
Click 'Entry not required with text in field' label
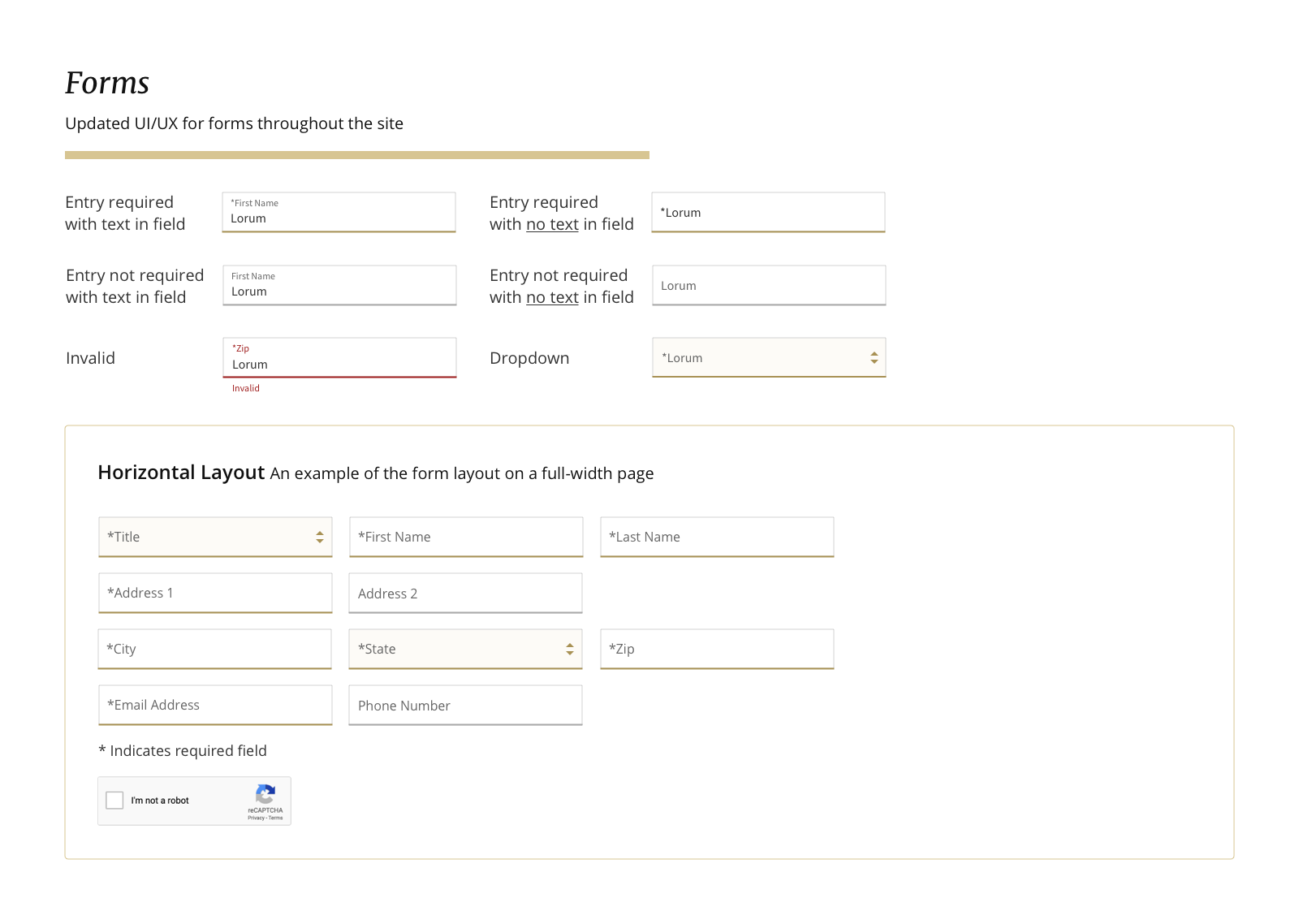[x=135, y=286]
